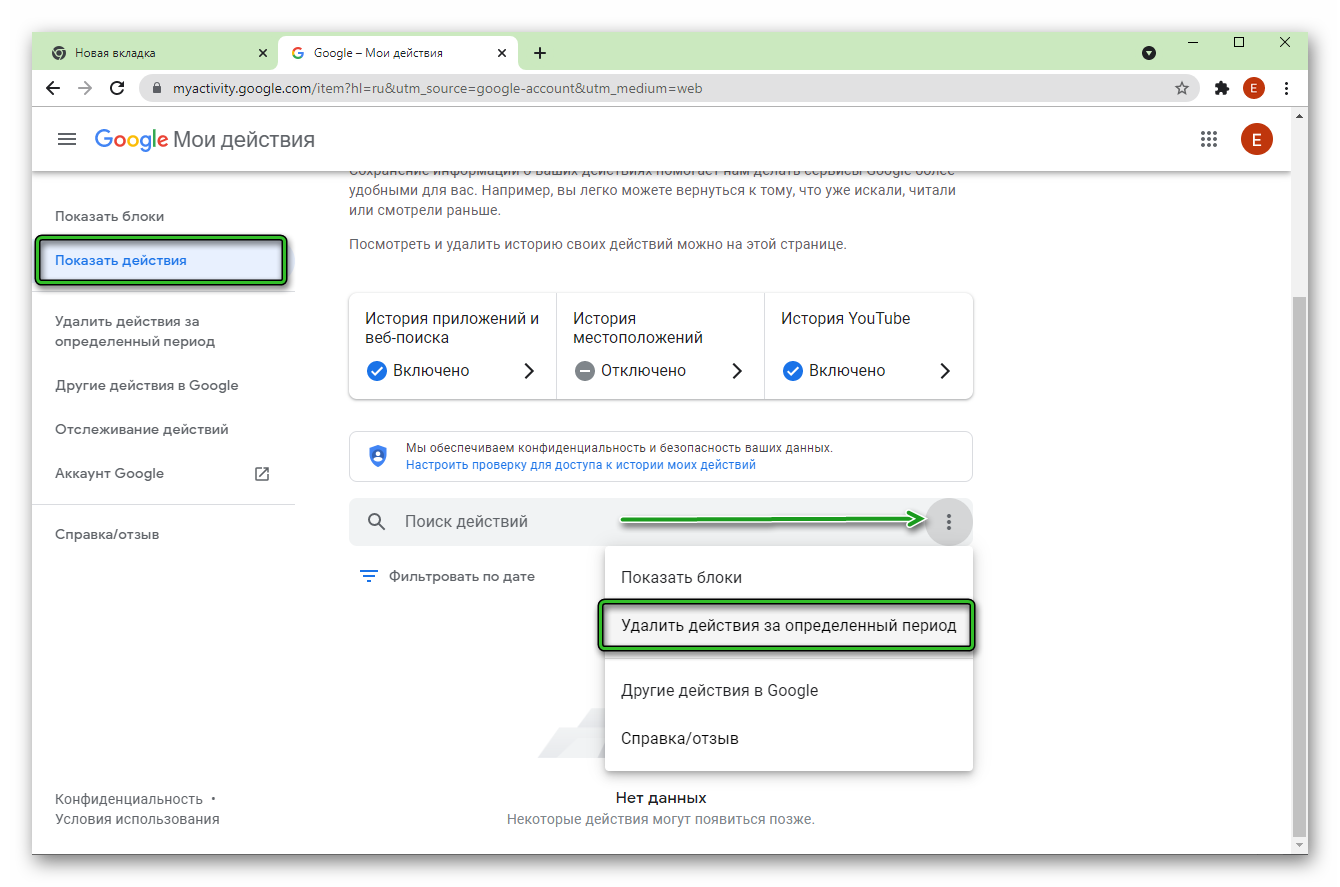Open Конфиденциальность footer link

click(129, 799)
